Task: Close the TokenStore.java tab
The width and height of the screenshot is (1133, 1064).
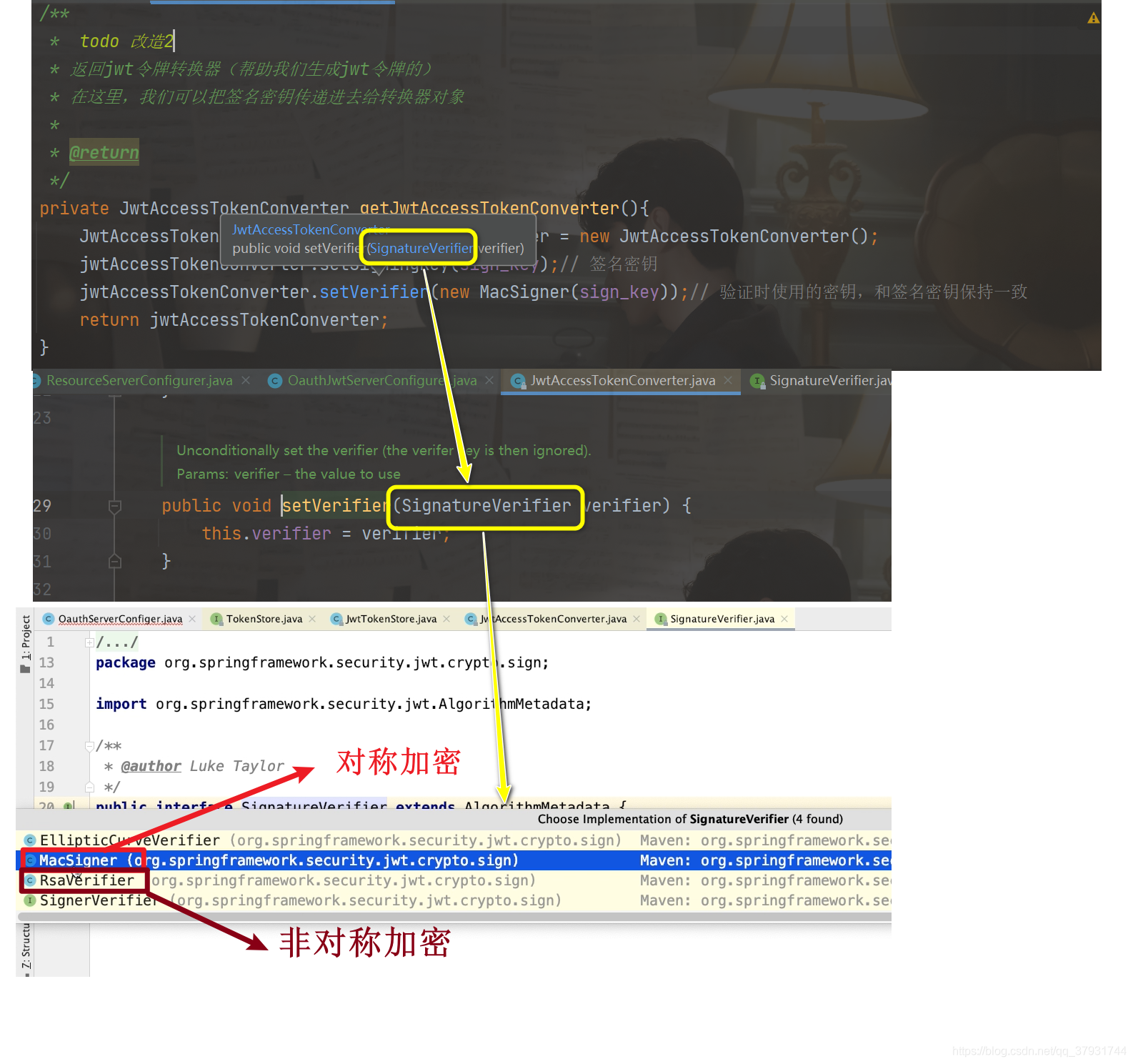Action: click(312, 619)
